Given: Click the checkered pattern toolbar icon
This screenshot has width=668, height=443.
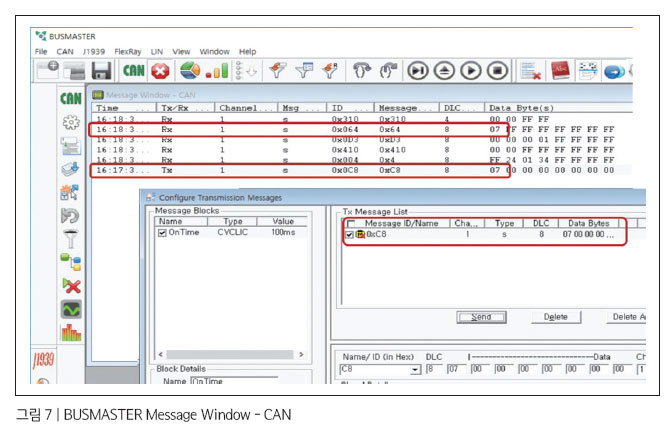Looking at the screenshot, I should (588, 70).
